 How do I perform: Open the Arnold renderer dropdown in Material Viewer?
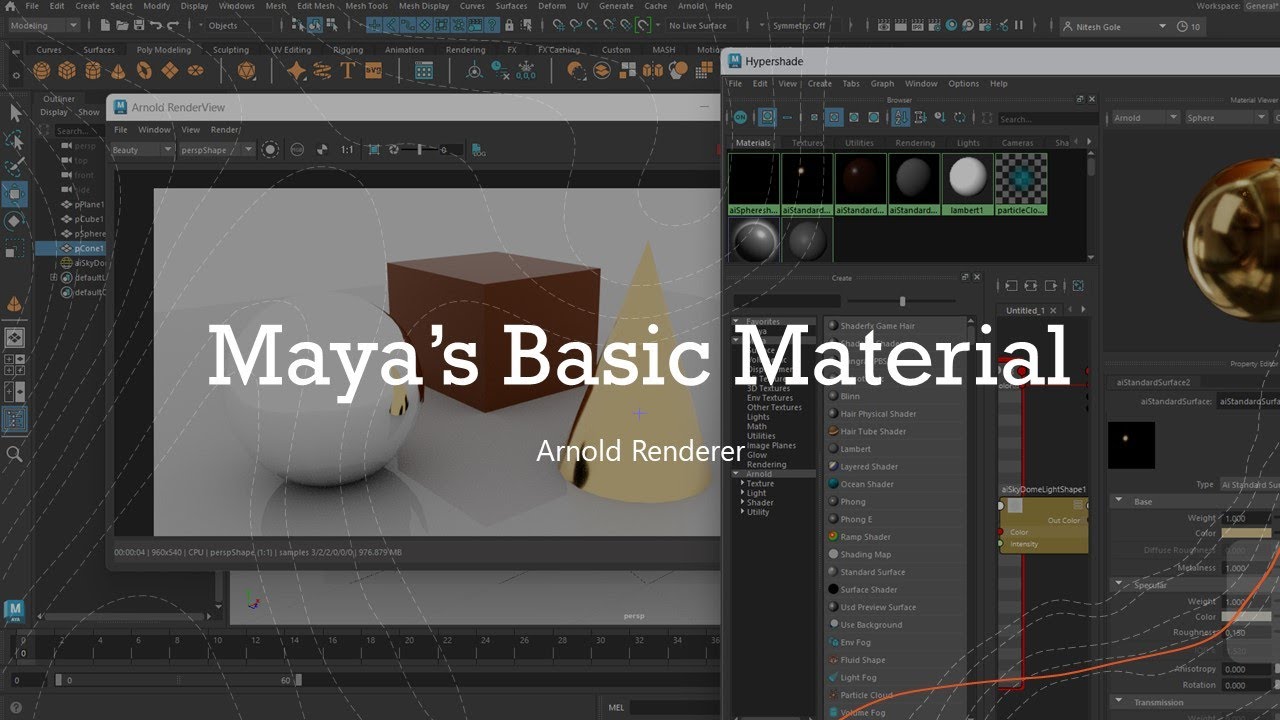coord(1145,117)
